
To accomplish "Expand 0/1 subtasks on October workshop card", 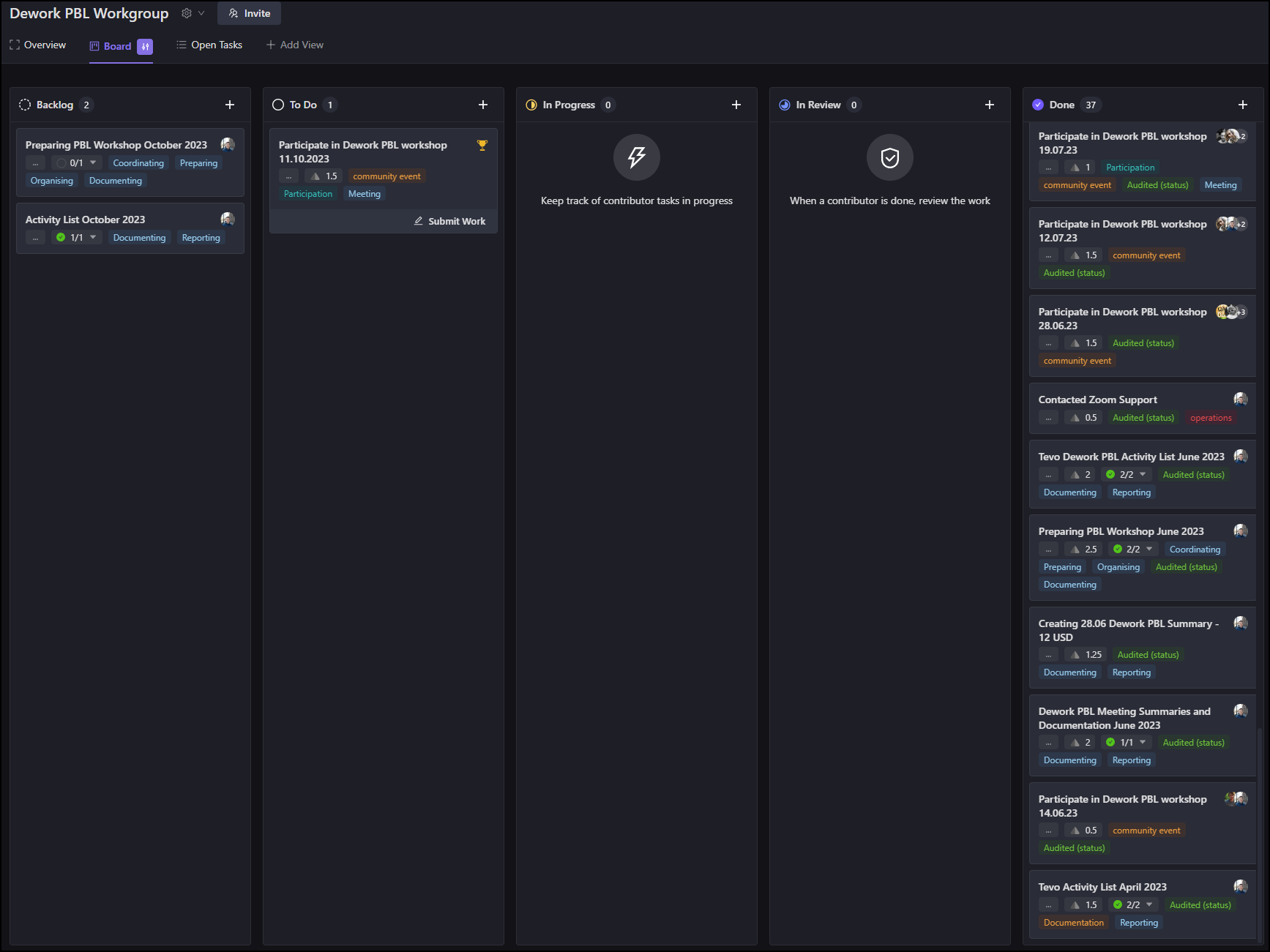I will click(x=77, y=163).
